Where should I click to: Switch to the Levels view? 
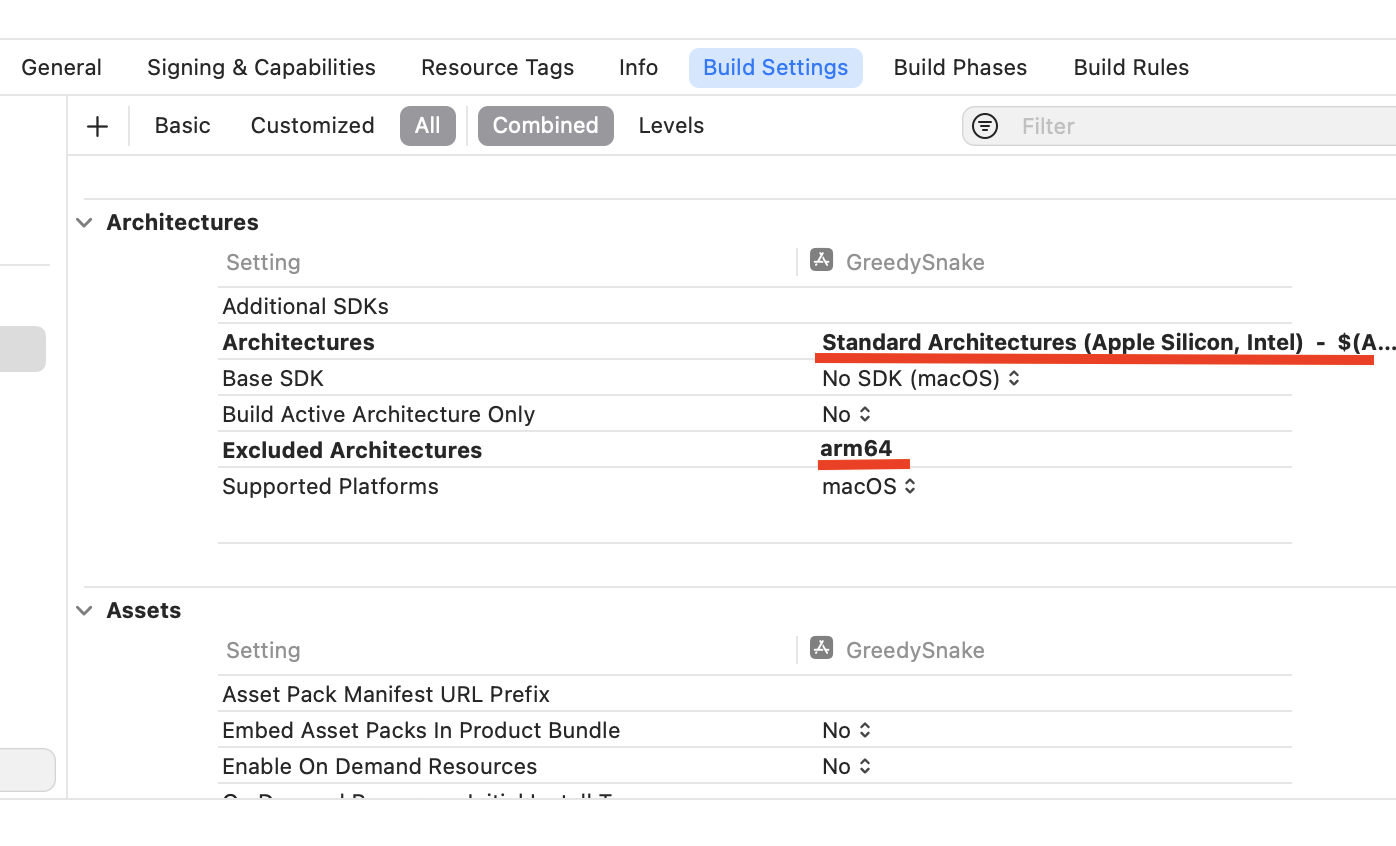[x=671, y=125]
